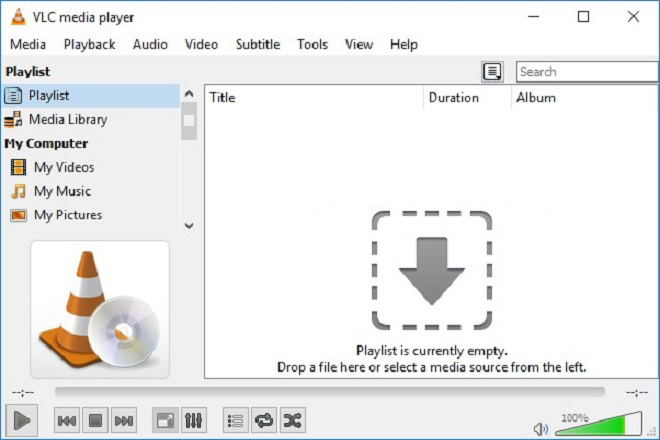
Task: Open the Audio menu
Action: [x=150, y=44]
